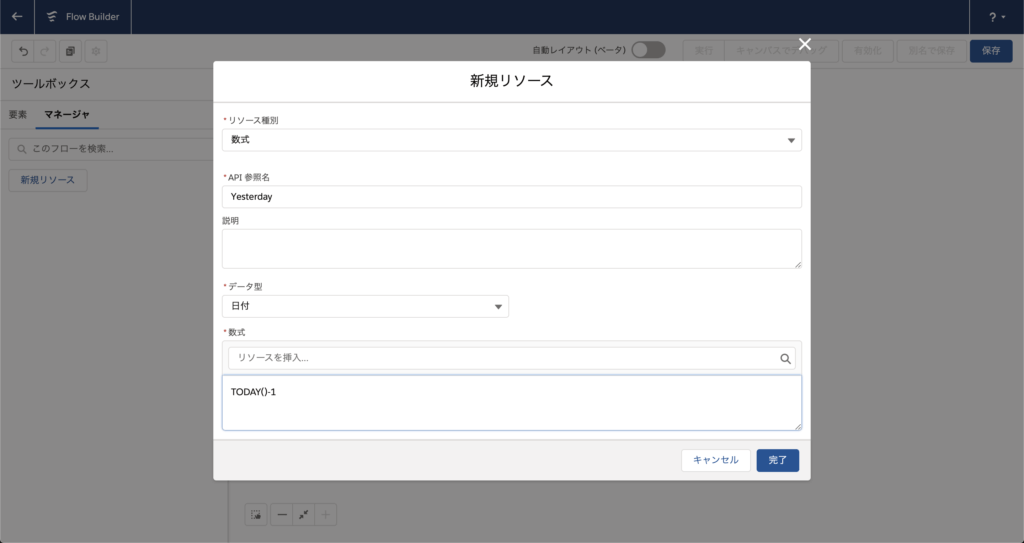Switch to the 要素 tab
The width and height of the screenshot is (1024, 543).
[18, 114]
